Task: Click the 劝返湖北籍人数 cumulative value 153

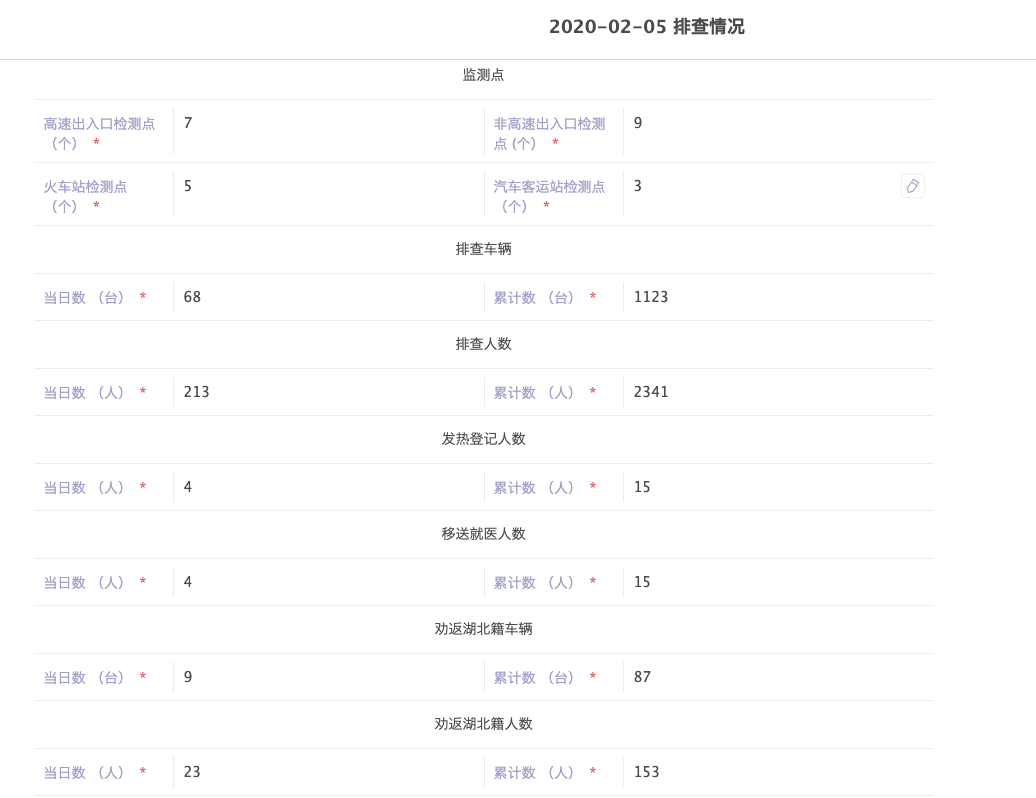Action: [x=646, y=773]
